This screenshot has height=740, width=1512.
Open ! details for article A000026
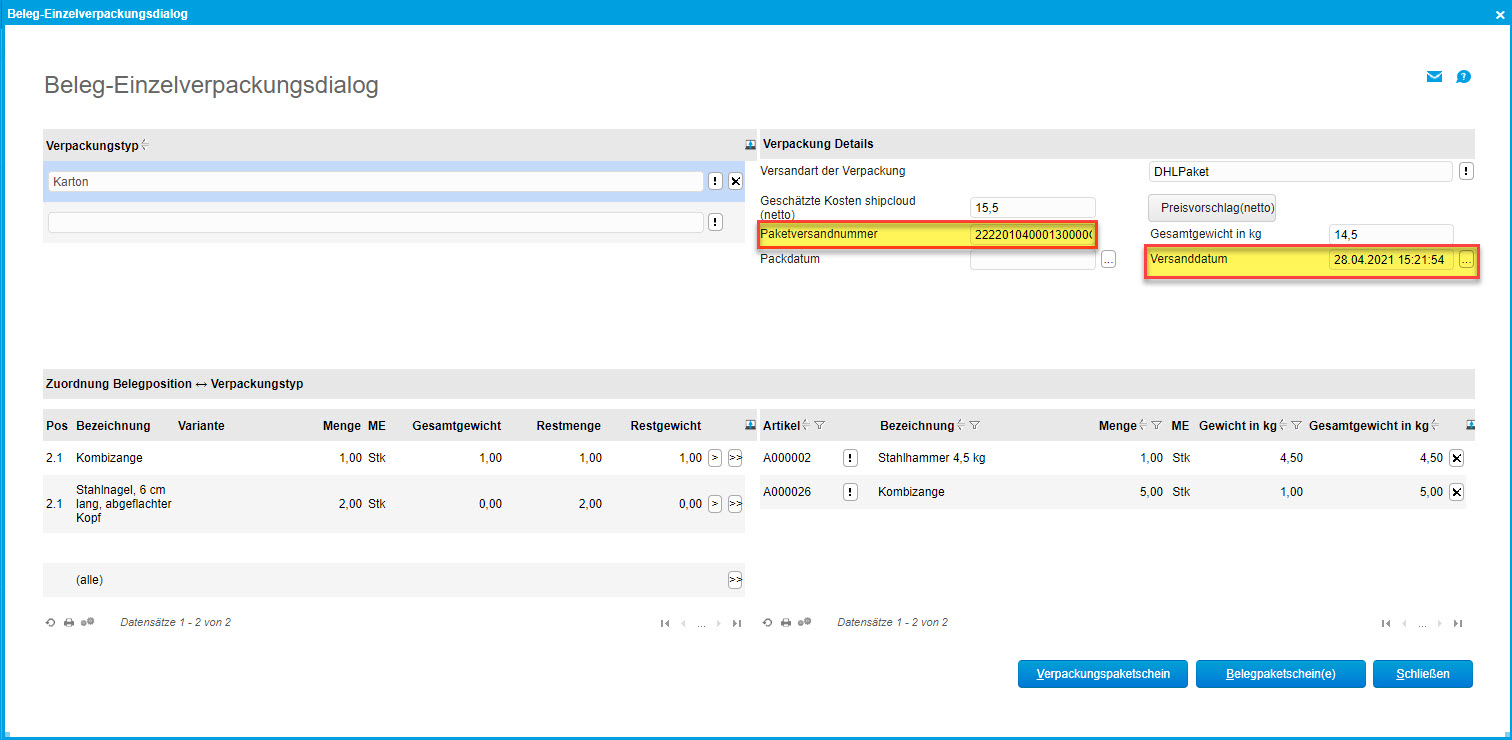[850, 492]
